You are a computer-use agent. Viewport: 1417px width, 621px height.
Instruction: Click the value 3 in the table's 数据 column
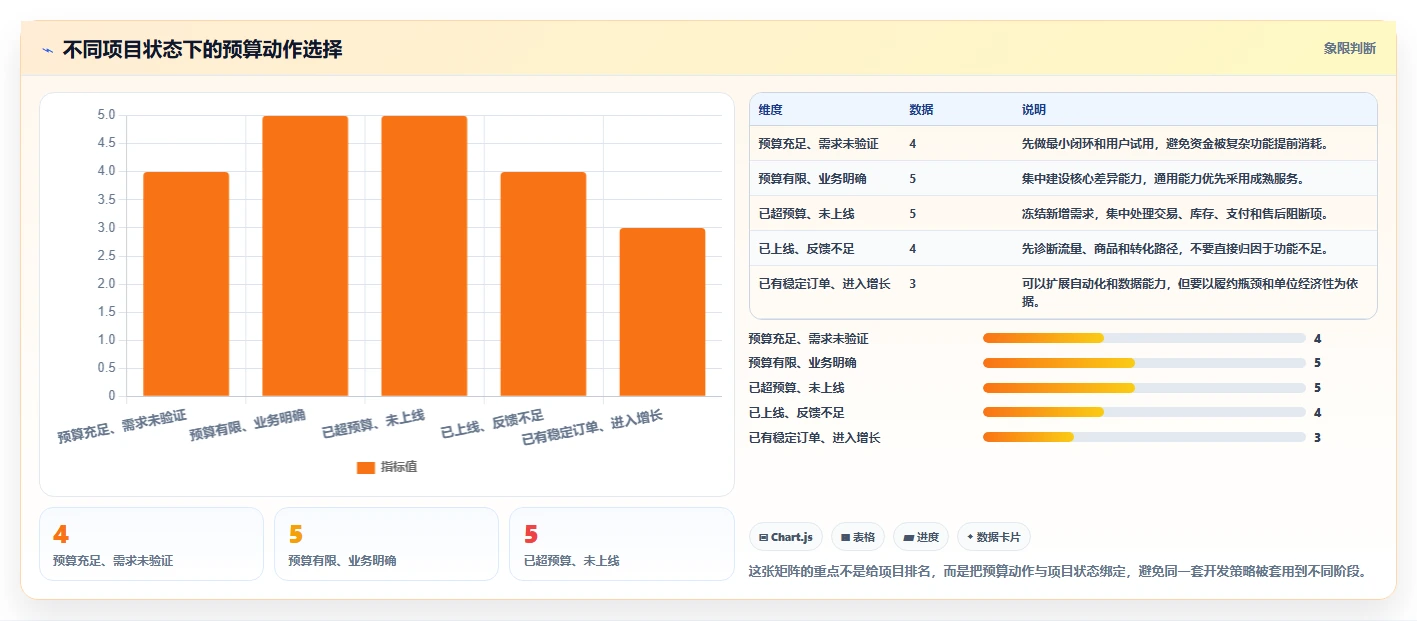coord(912,284)
